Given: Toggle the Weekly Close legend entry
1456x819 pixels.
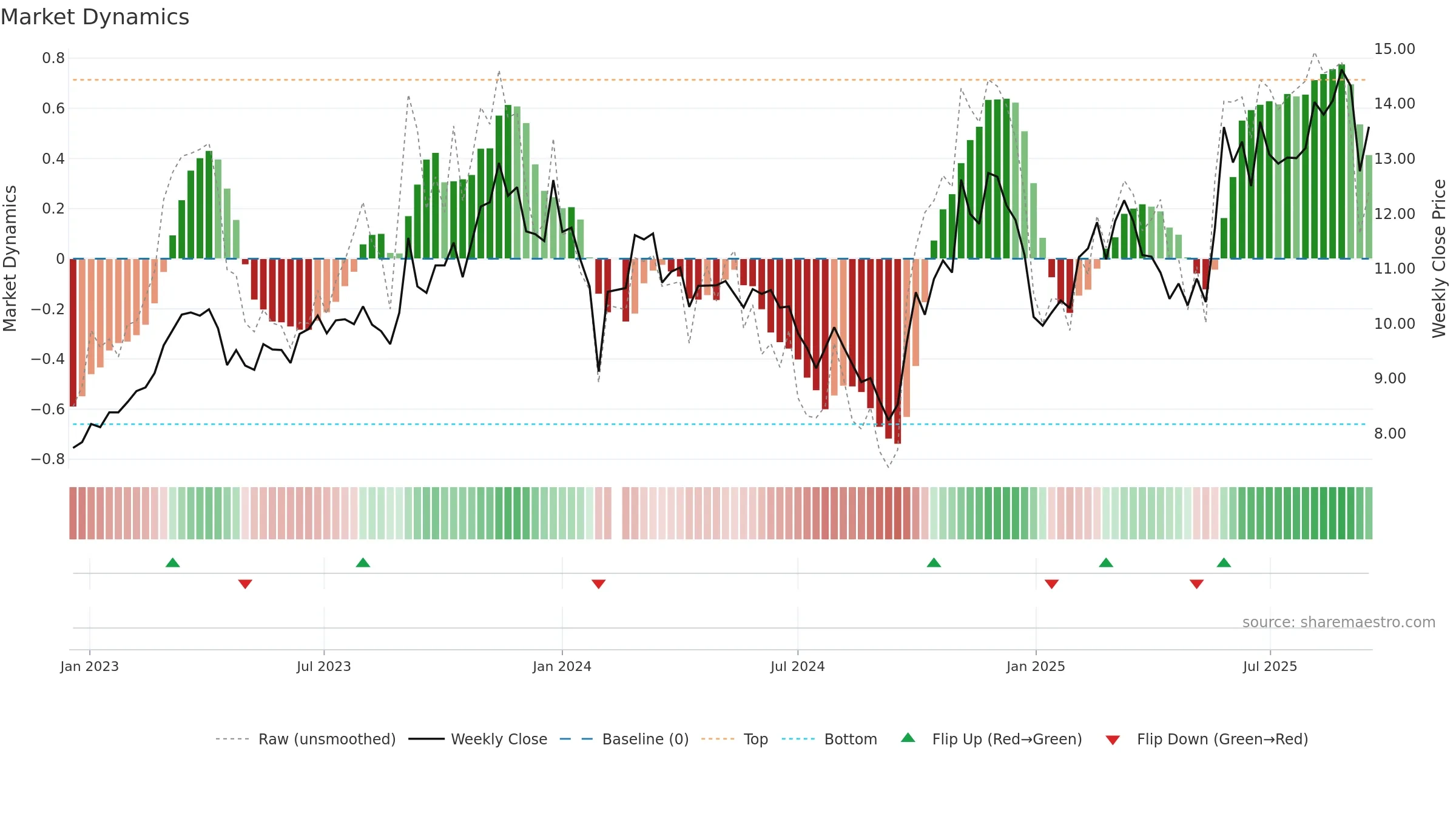Looking at the screenshot, I should (477, 739).
